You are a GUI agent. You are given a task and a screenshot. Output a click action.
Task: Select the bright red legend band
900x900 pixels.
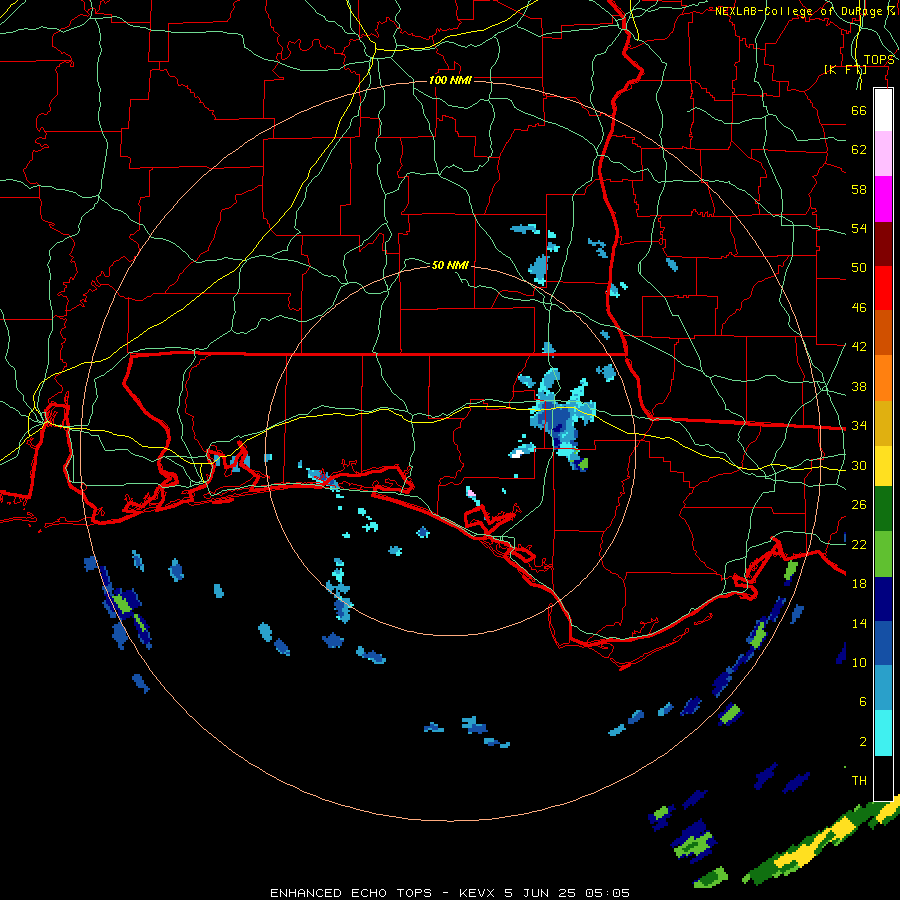click(883, 288)
